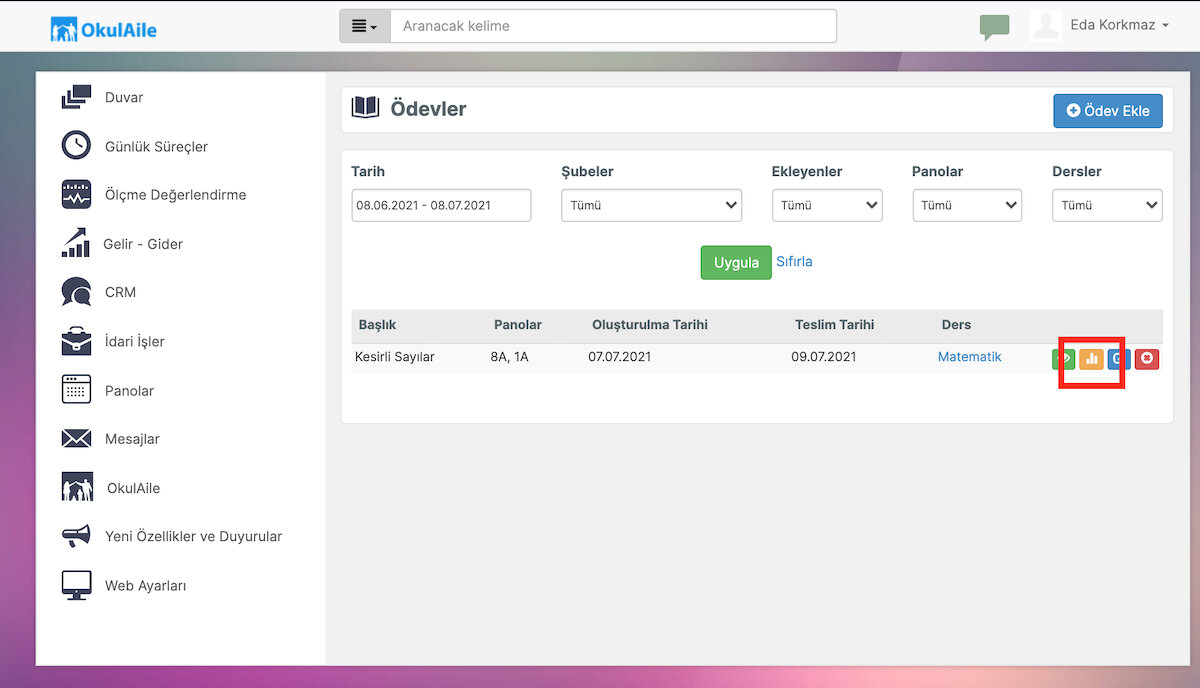Click the OkulAile logo in header
Viewport: 1200px width, 688px height.
pyautogui.click(x=104, y=29)
